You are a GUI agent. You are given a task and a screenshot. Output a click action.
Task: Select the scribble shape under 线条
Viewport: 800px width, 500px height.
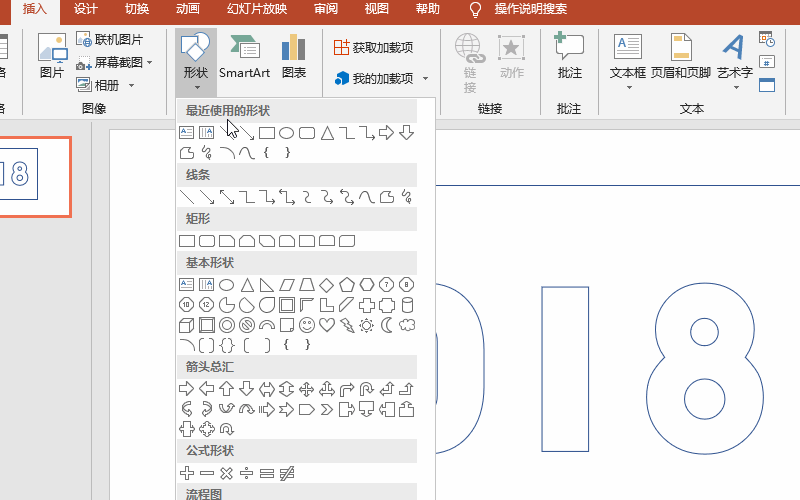tap(407, 197)
